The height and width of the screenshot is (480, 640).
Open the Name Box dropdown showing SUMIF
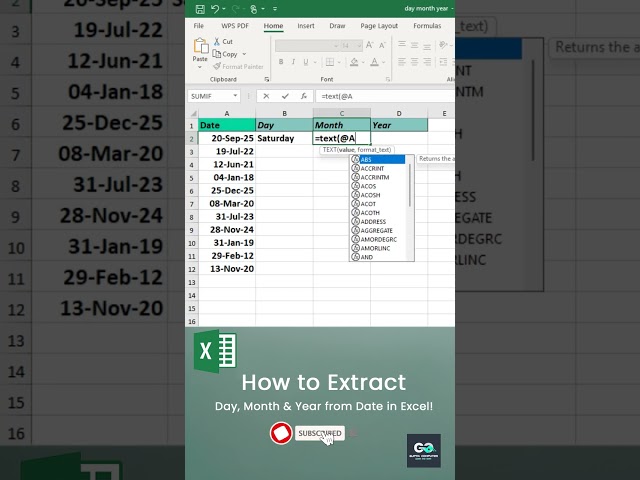click(x=235, y=96)
